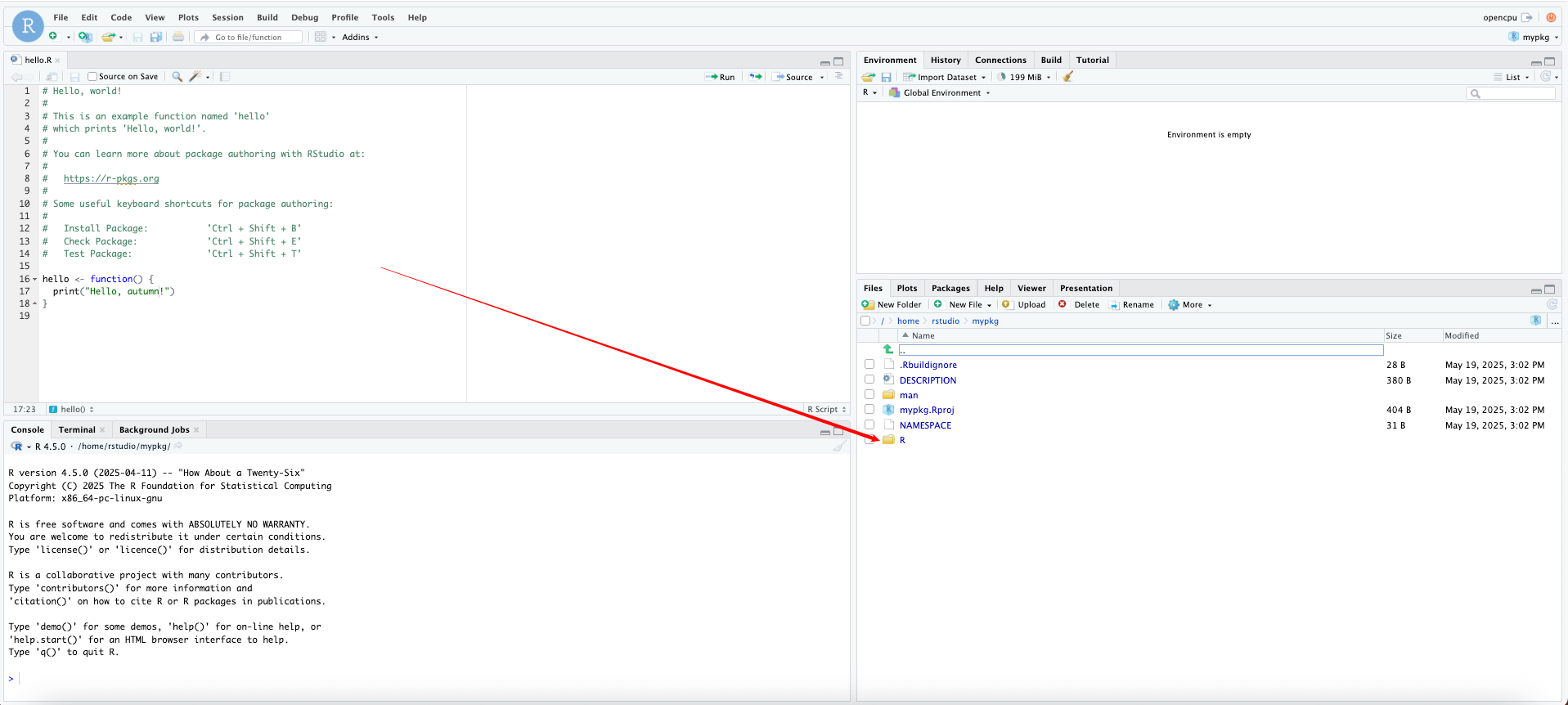Open the More dropdown in Files pane

click(1190, 304)
